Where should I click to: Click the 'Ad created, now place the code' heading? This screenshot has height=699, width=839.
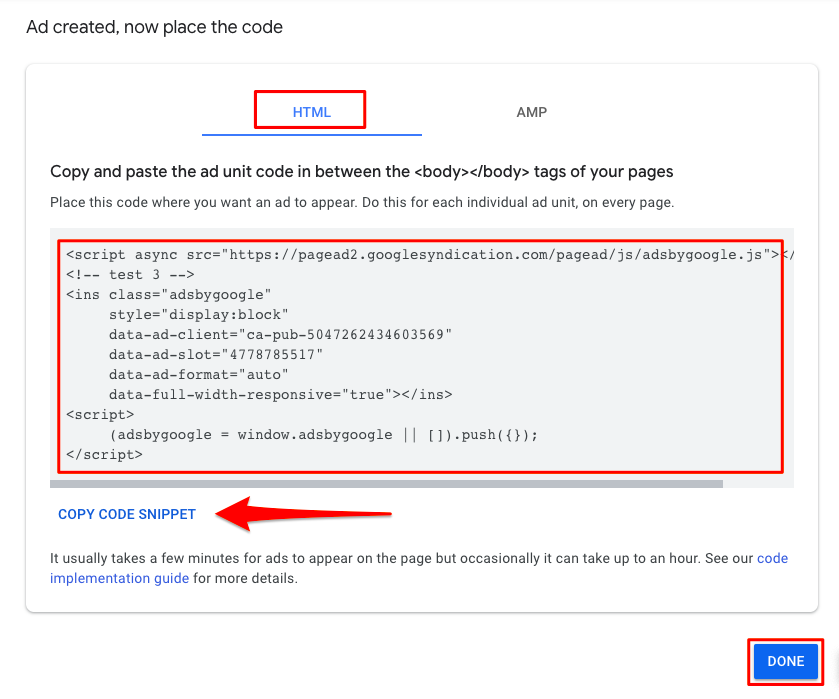coord(155,27)
